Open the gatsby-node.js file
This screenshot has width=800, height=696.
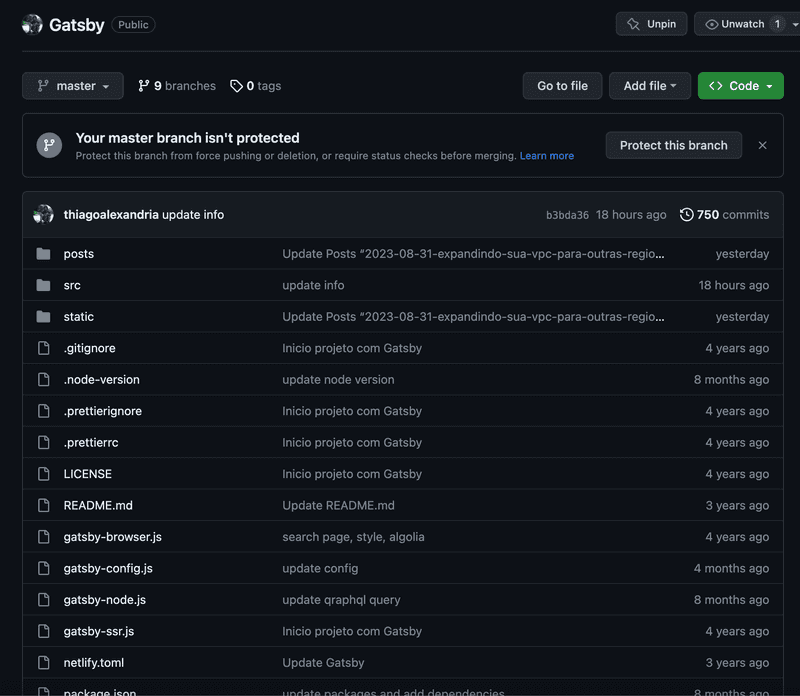click(x=105, y=600)
